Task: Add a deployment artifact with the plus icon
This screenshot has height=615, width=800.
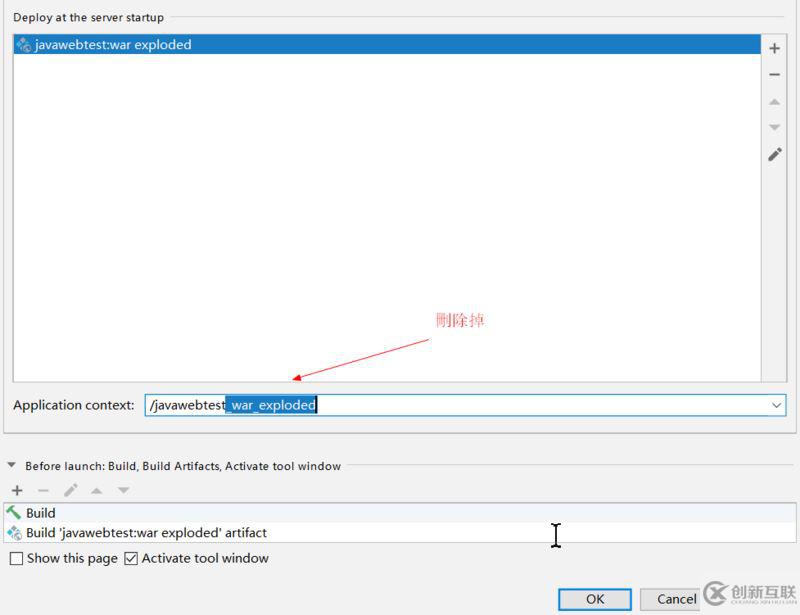Action: click(774, 48)
